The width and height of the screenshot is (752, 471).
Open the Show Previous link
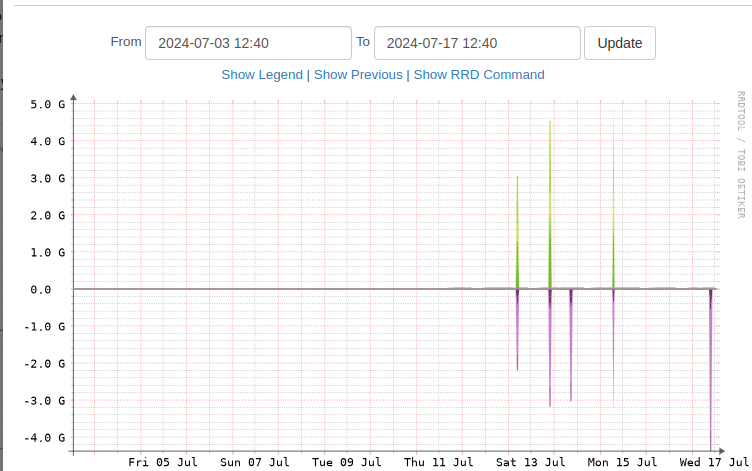click(x=358, y=75)
